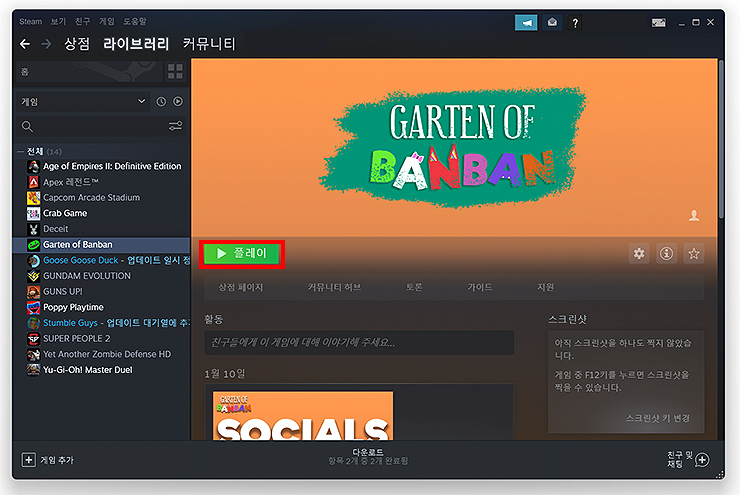Switch library to grid view icon

[175, 72]
